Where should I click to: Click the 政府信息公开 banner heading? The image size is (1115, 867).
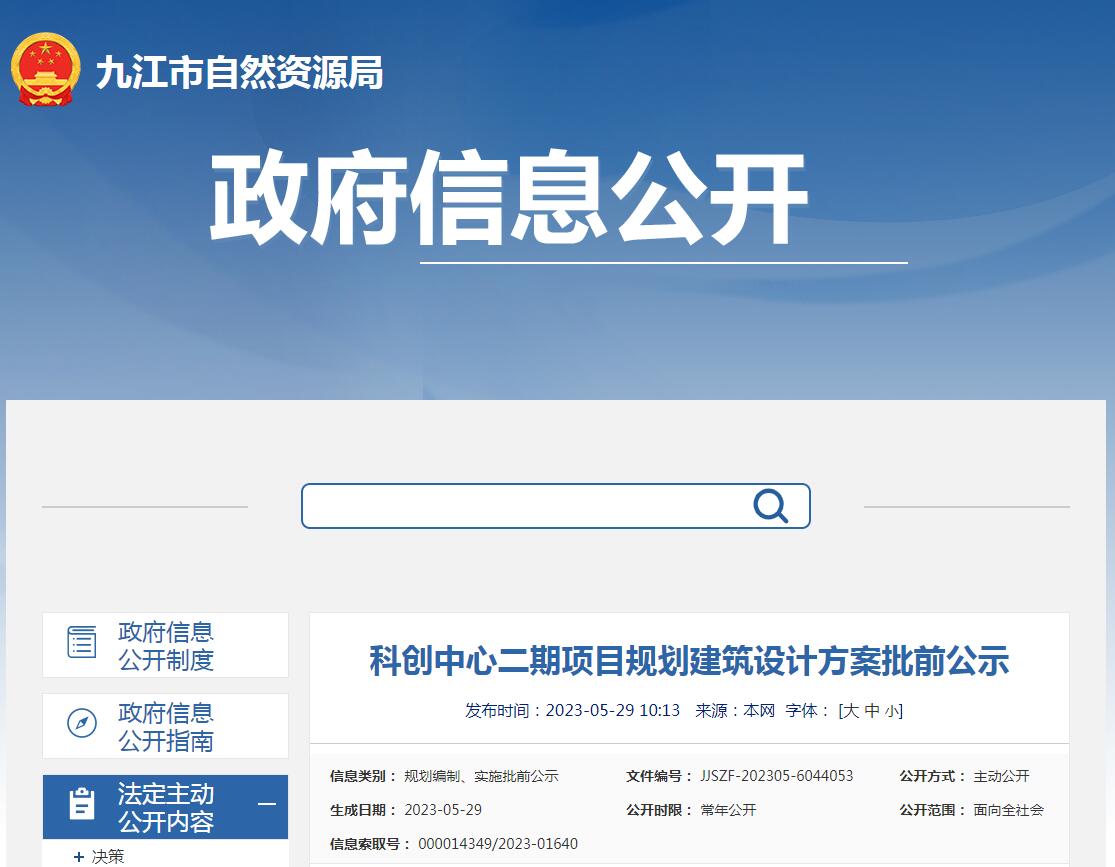click(x=508, y=198)
